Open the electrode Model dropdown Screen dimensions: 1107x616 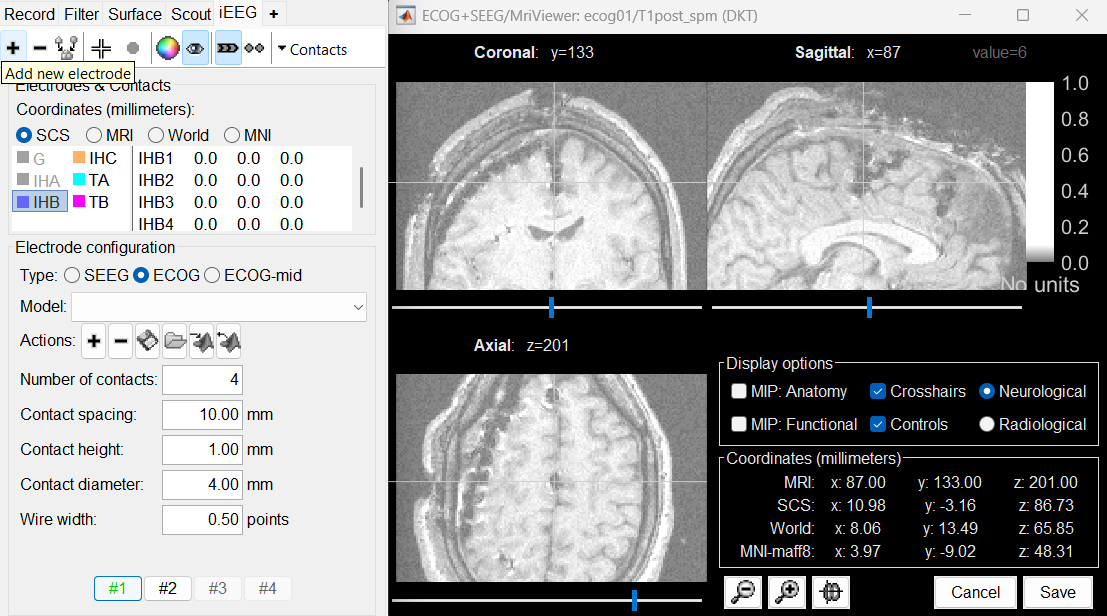[x=219, y=307]
